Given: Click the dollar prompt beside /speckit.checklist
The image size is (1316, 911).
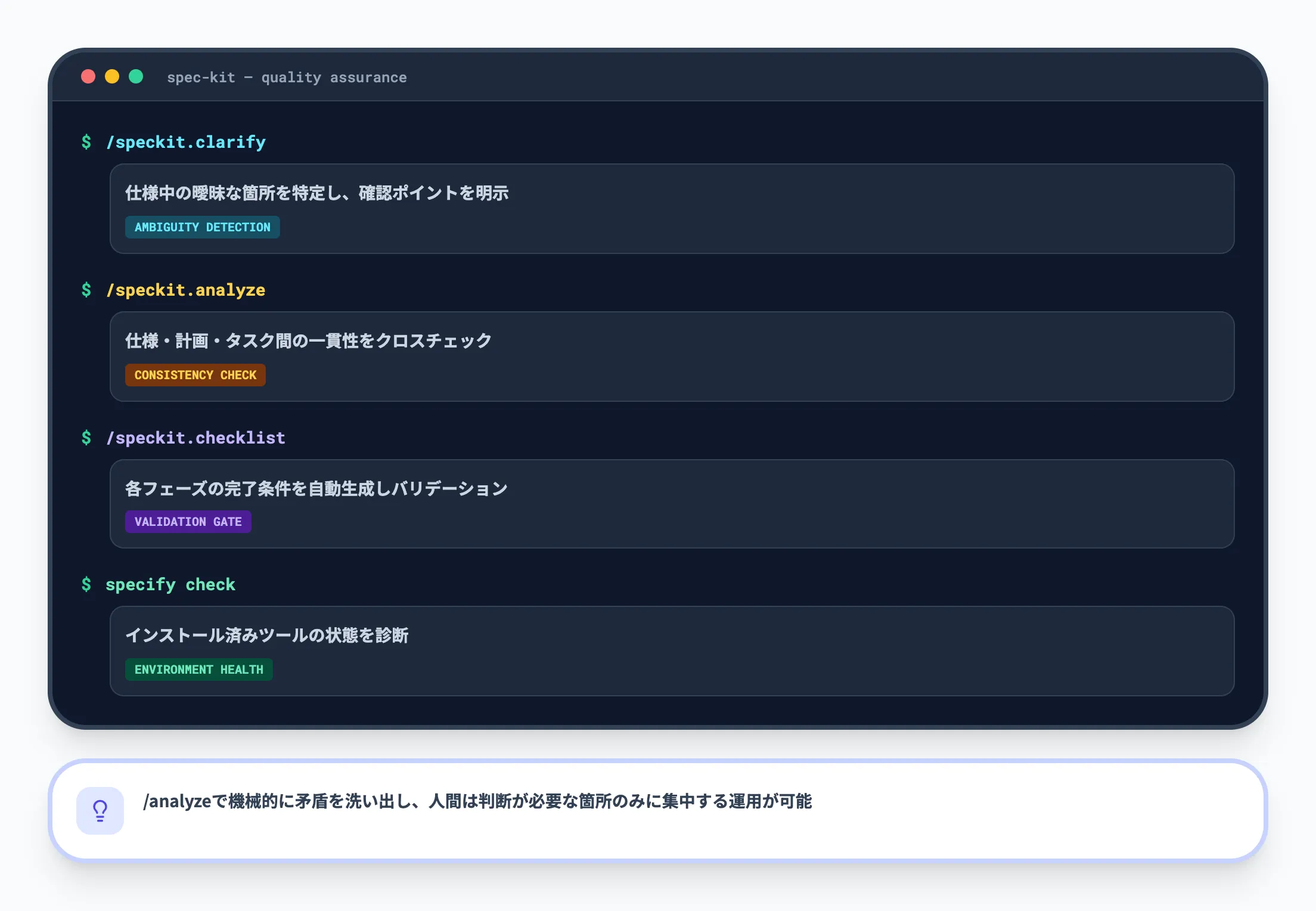Looking at the screenshot, I should [87, 438].
